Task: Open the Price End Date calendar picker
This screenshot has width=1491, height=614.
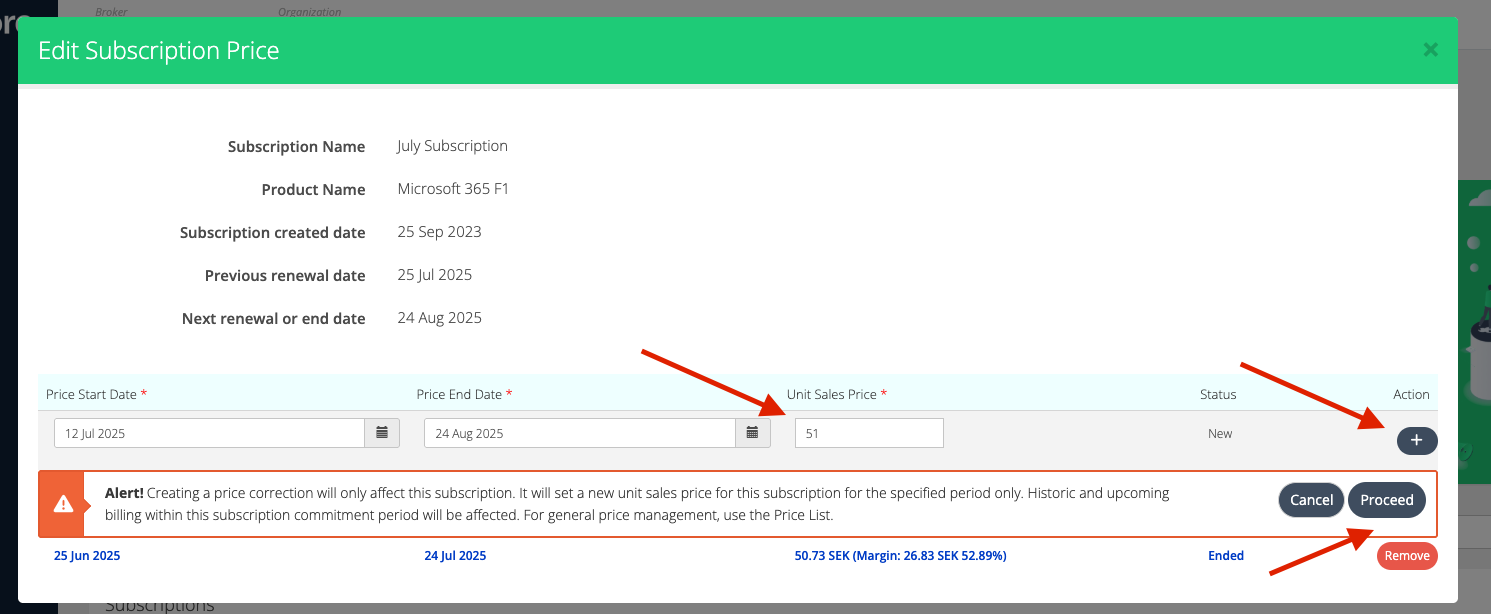Action: (x=753, y=433)
